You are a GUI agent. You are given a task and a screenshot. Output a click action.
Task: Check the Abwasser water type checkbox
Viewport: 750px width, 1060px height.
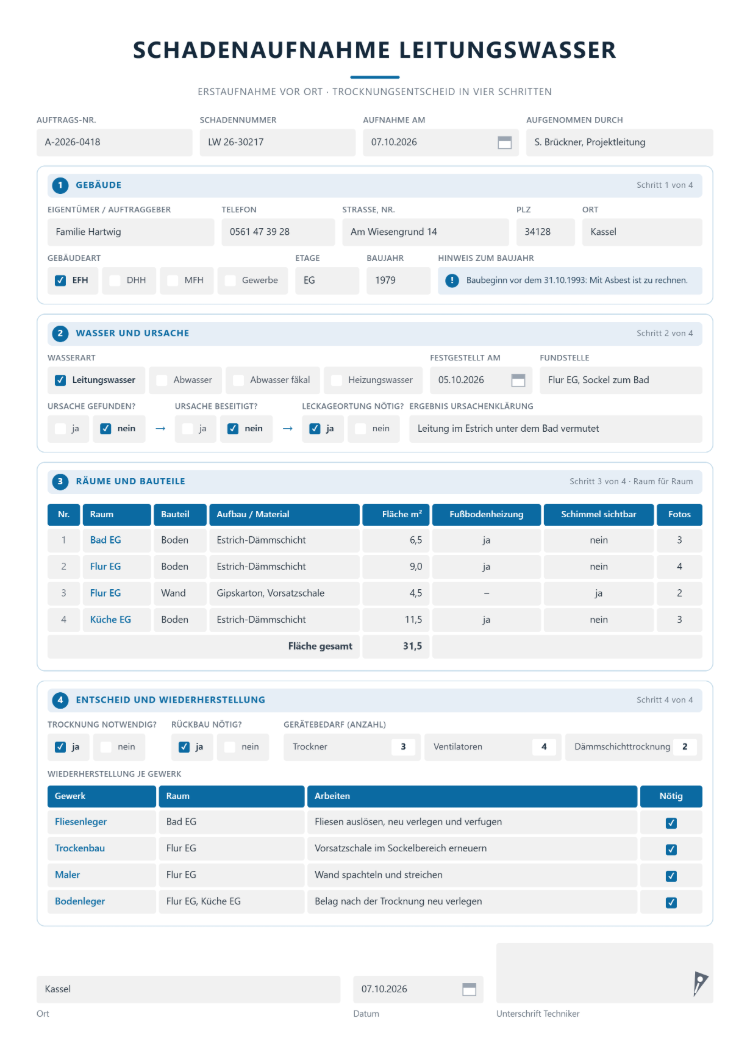[x=162, y=381]
